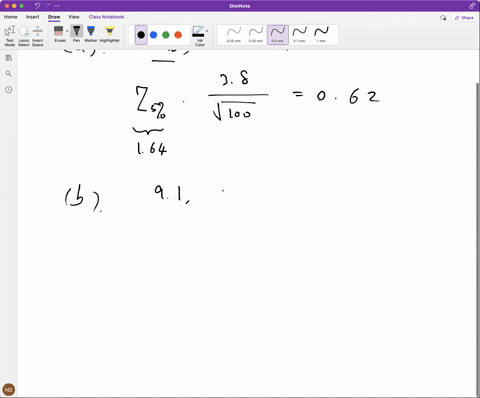This screenshot has width=480, height=398.
Task: Expand the Ink Color dropdown arrow
Action: pyautogui.click(x=207, y=31)
